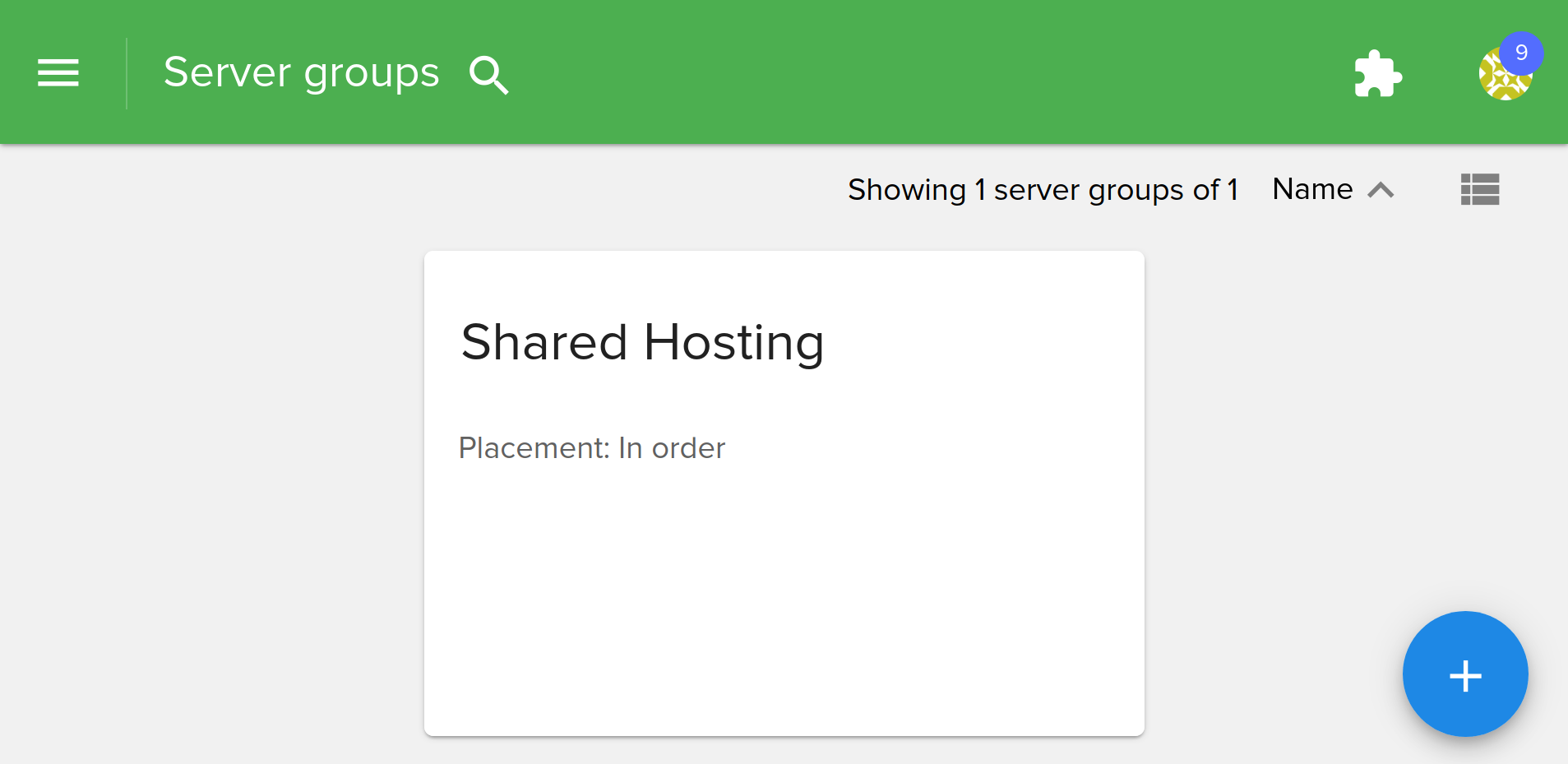The height and width of the screenshot is (764, 1568).
Task: Switch to list view layout icon
Action: tap(1479, 190)
